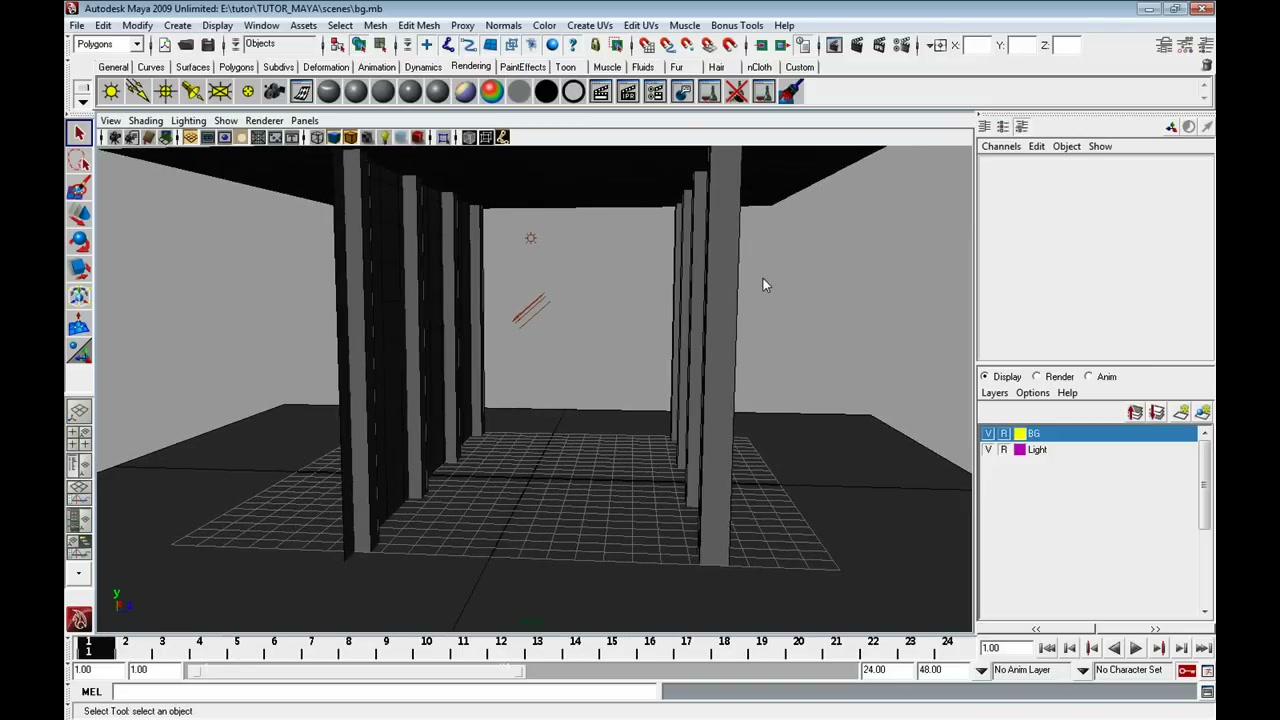The image size is (1280, 720).
Task: Expand extra tools arrow below Tool Box
Action: click(79, 574)
